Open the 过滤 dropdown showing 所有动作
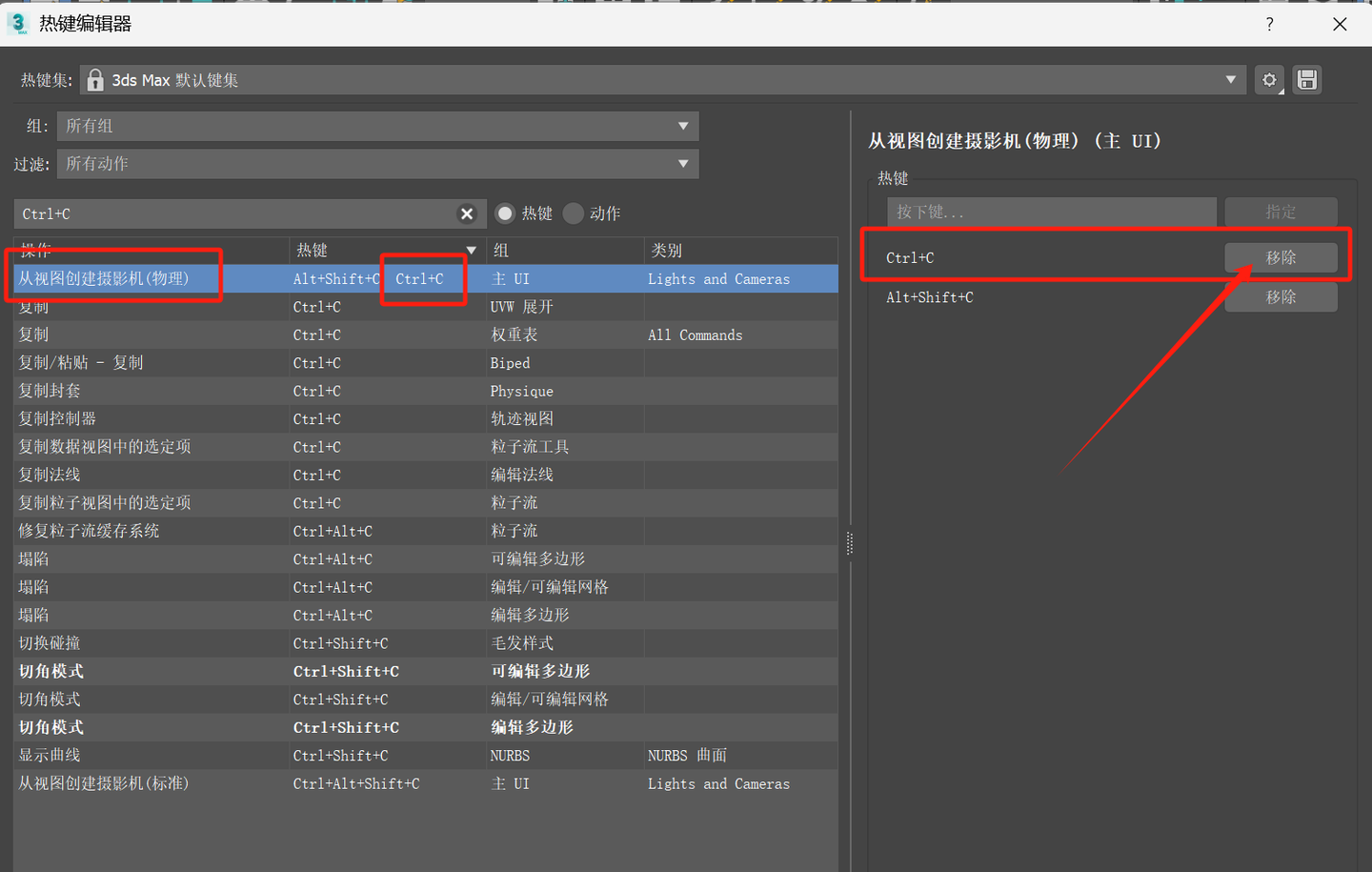 (x=683, y=163)
